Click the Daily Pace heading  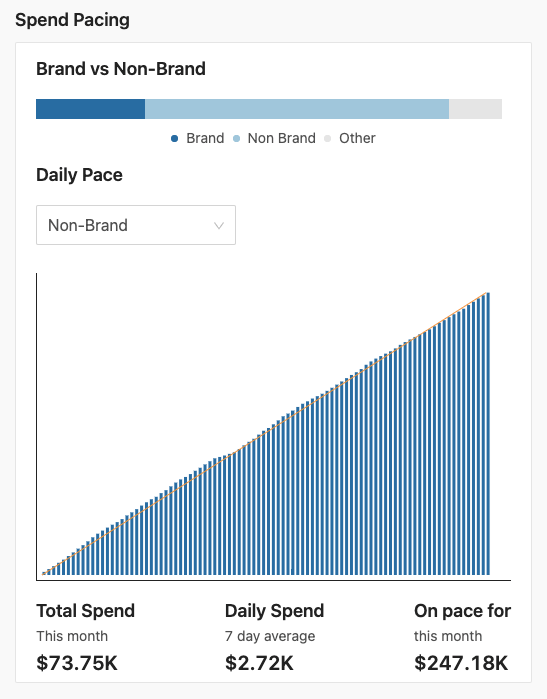79,175
